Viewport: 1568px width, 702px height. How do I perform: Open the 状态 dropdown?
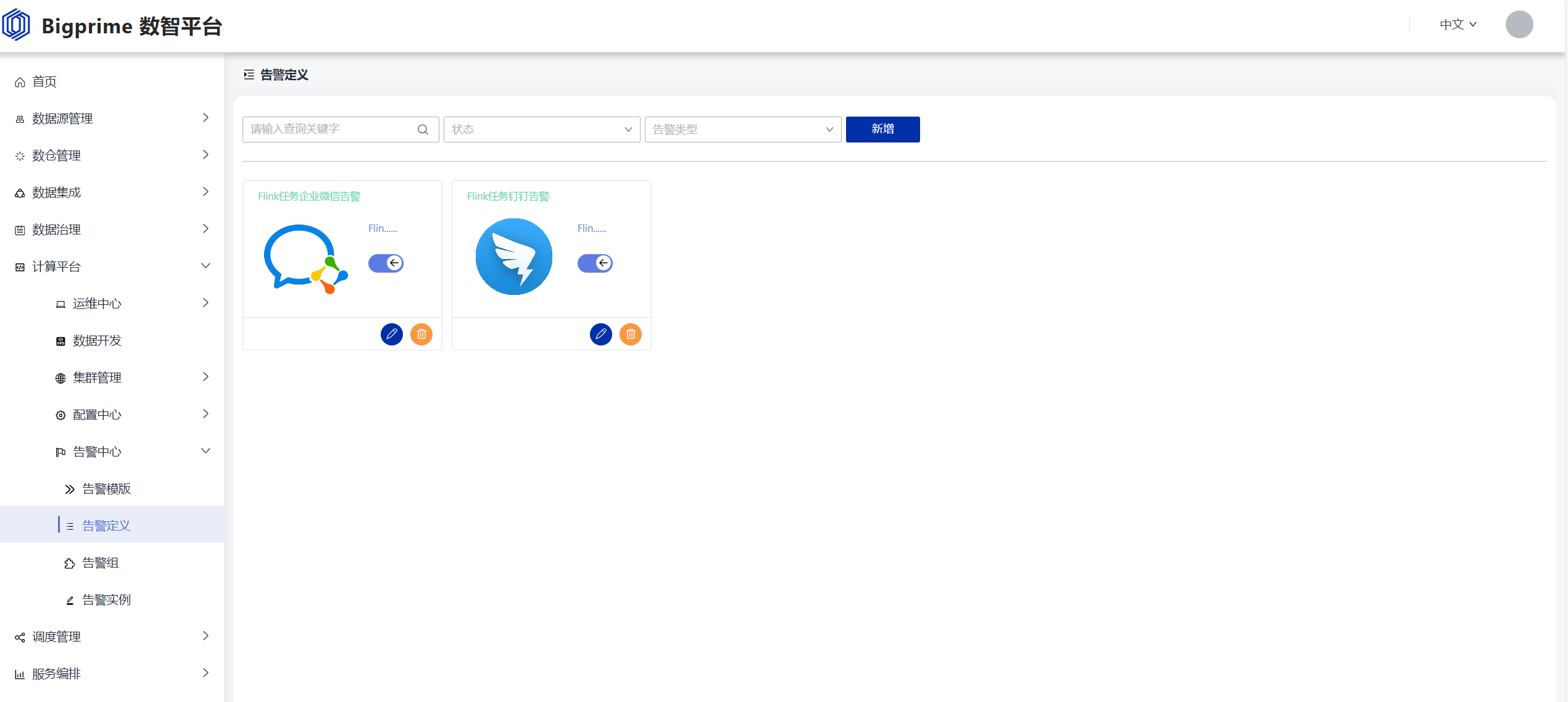coord(542,130)
